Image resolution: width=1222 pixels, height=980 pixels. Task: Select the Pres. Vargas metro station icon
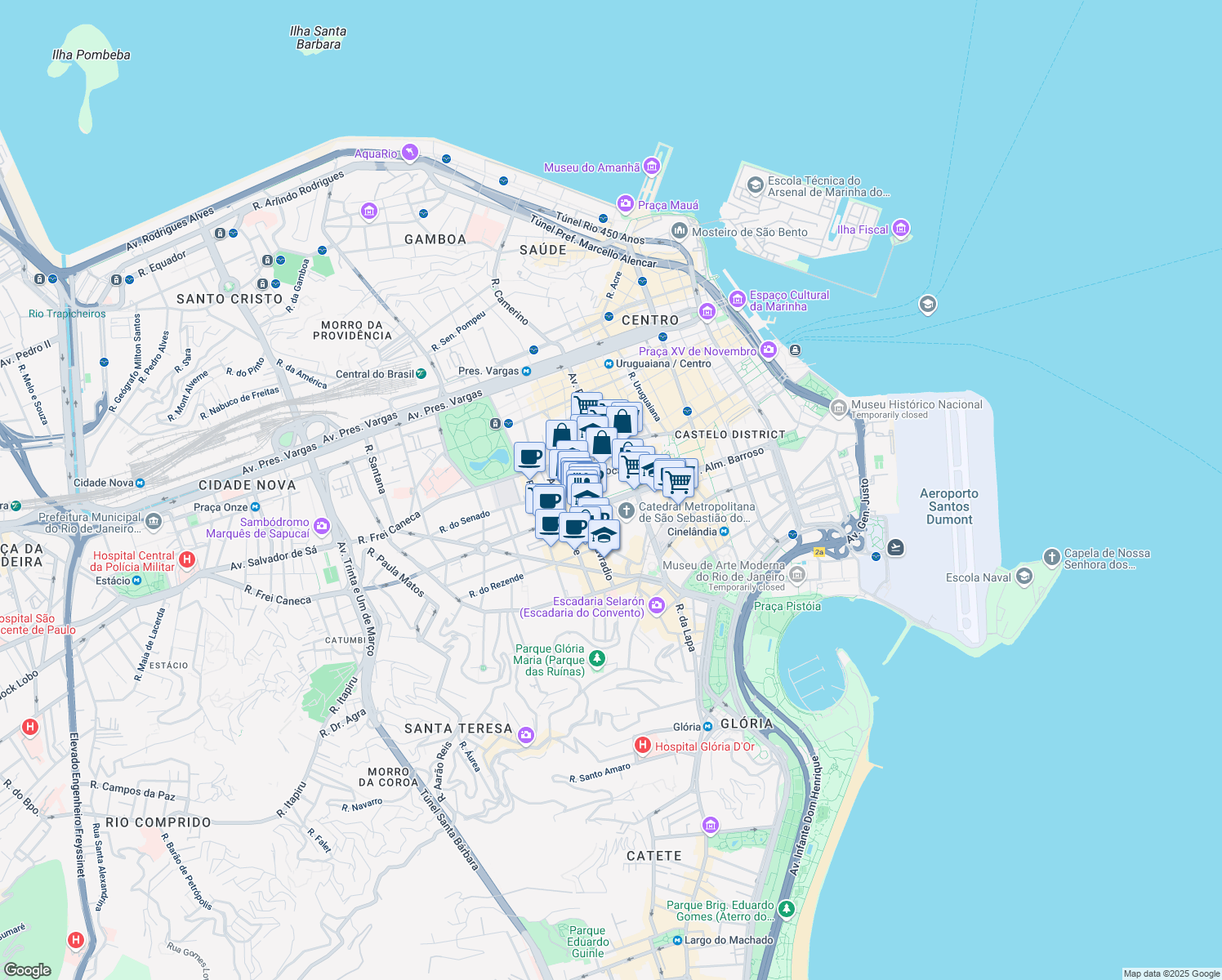click(527, 372)
